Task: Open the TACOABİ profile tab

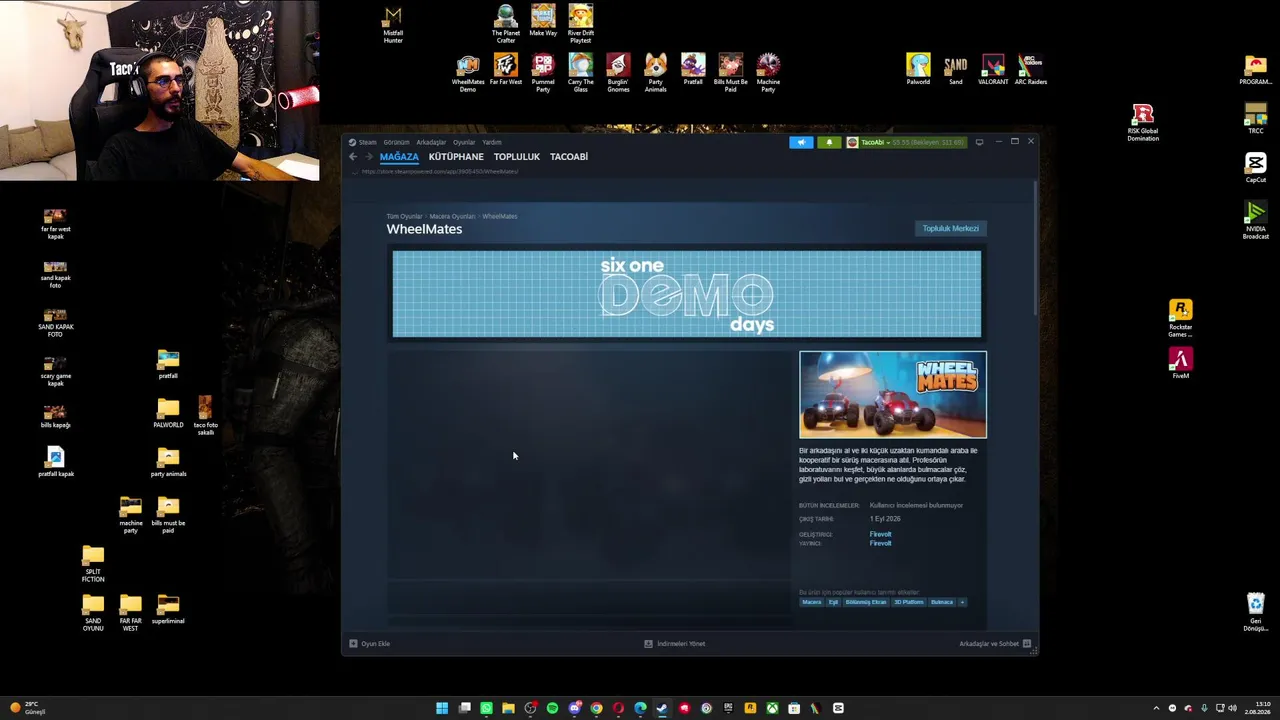Action: coord(569,157)
